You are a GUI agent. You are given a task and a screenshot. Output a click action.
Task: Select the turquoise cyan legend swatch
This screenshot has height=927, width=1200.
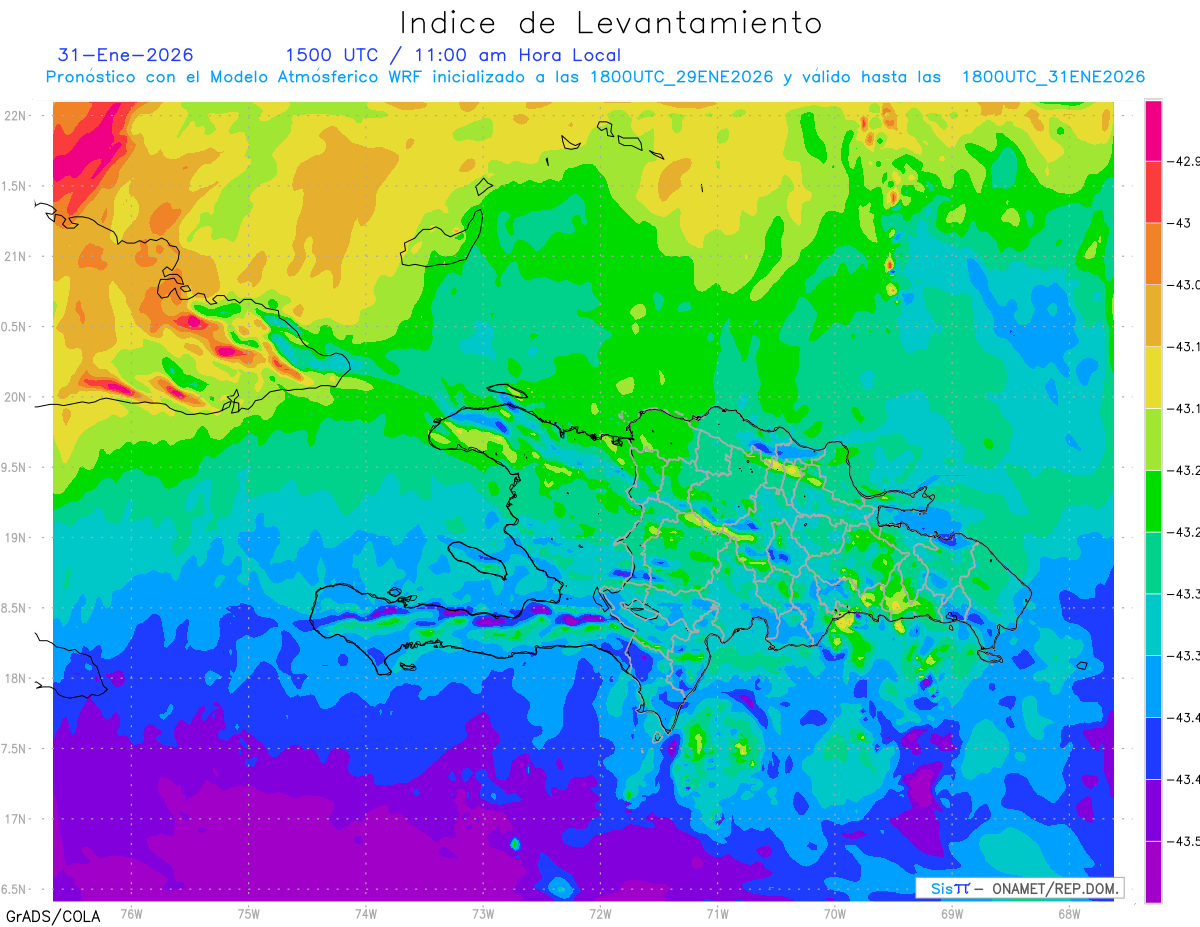(x=1153, y=625)
